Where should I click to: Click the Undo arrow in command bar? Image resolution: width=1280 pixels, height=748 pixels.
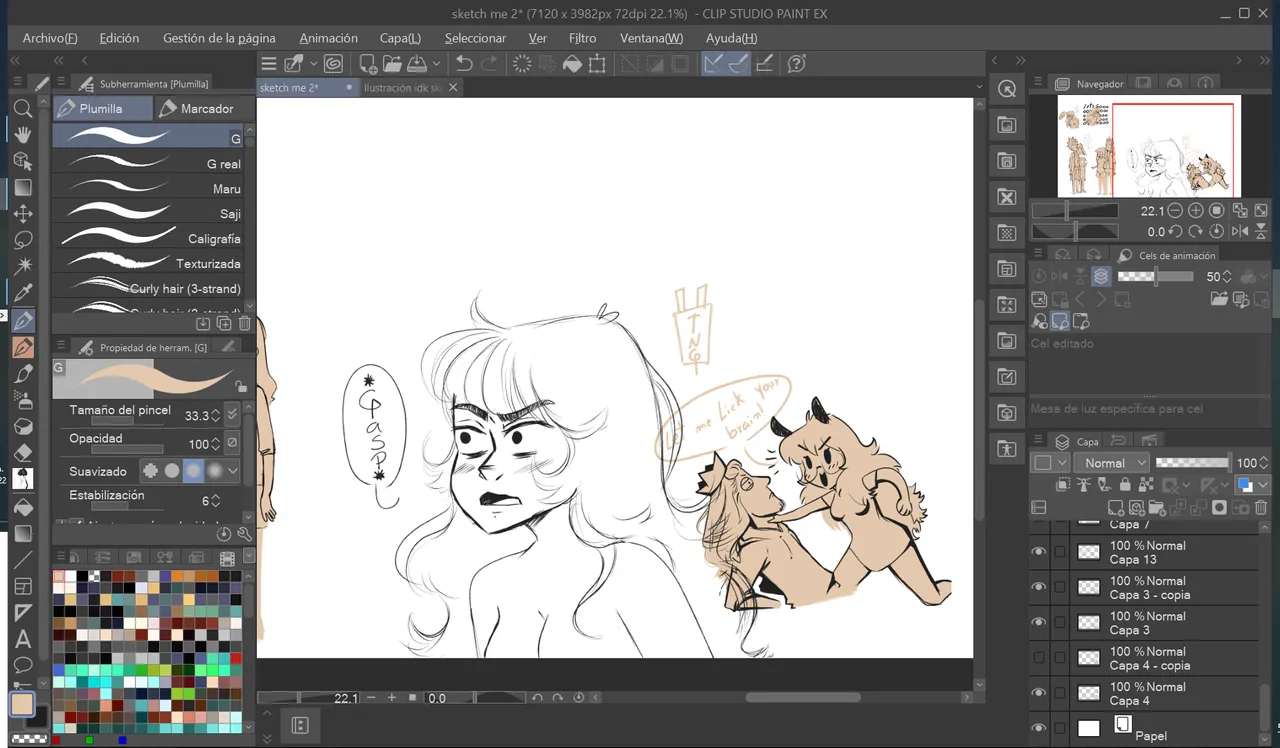click(464, 64)
